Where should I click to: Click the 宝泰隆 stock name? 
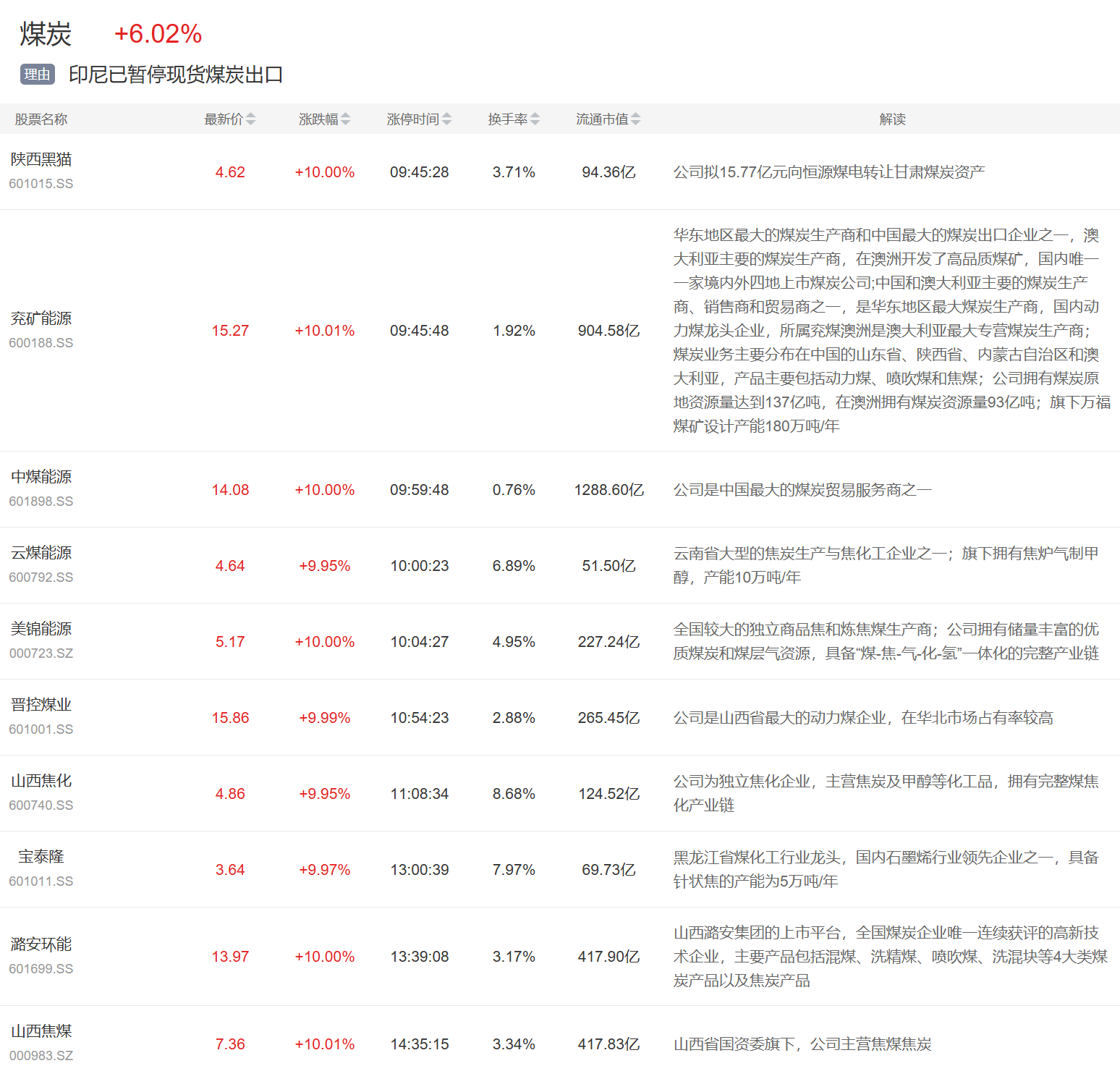[x=41, y=857]
